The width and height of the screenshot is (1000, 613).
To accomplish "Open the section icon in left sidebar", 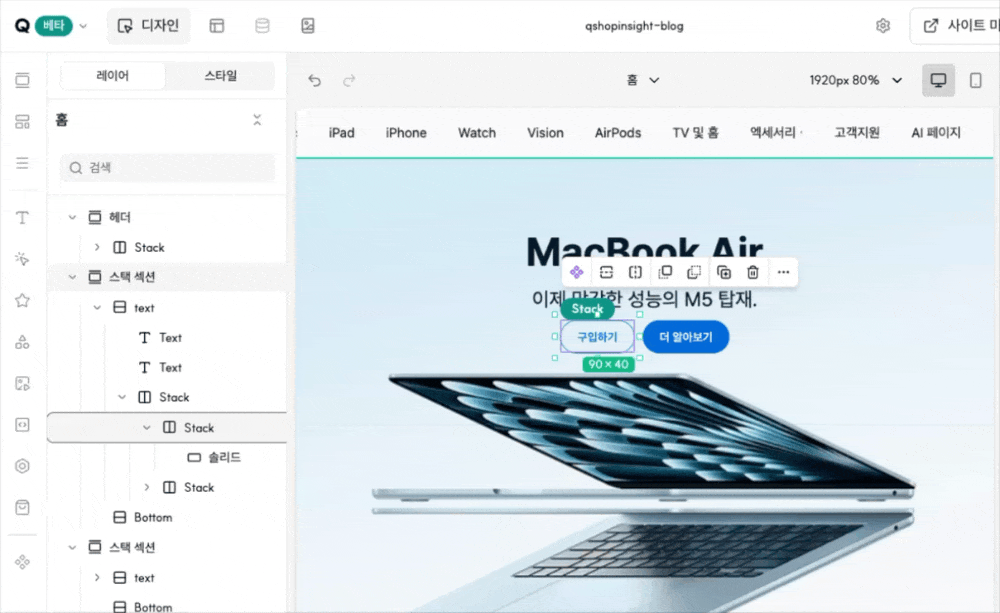I will 22,80.
